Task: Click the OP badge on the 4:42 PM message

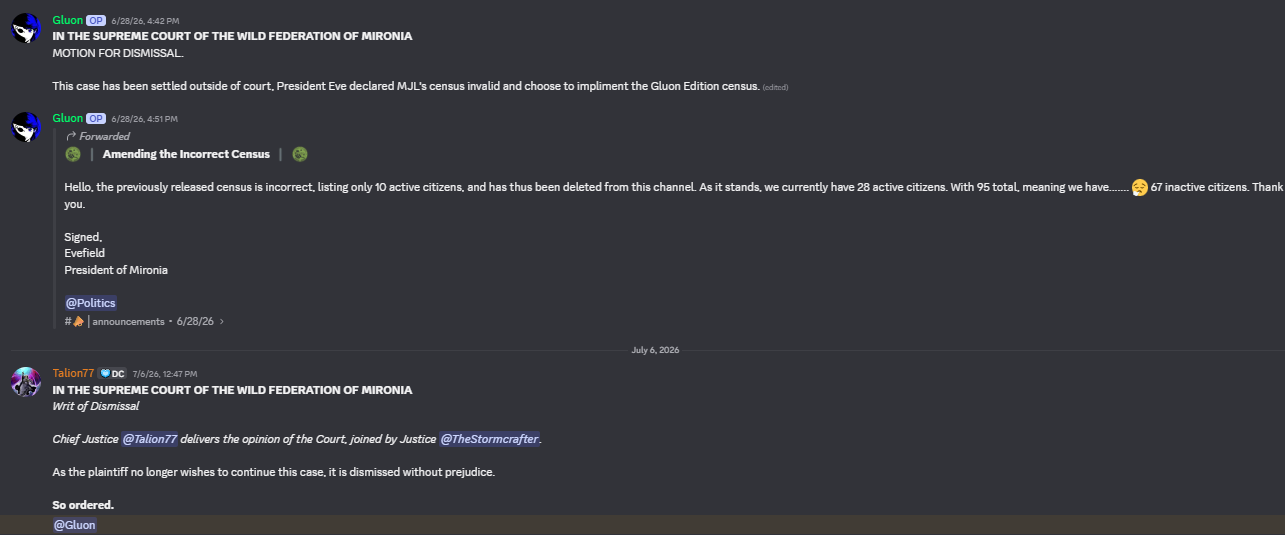Action: coord(96,20)
